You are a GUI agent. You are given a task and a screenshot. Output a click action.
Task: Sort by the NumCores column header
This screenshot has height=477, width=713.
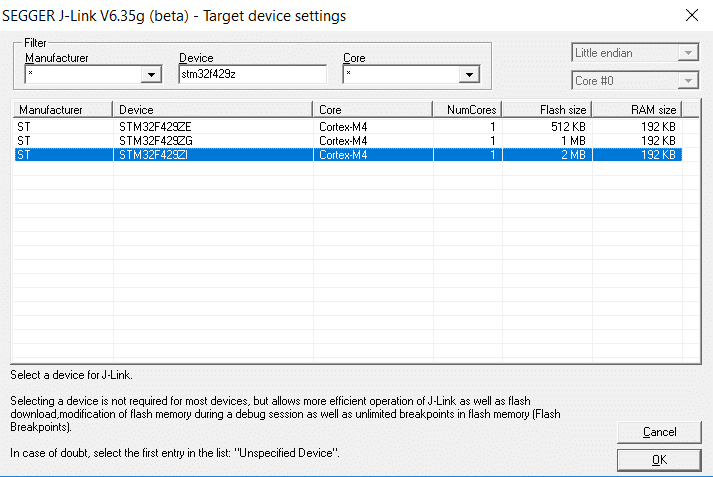pos(467,109)
